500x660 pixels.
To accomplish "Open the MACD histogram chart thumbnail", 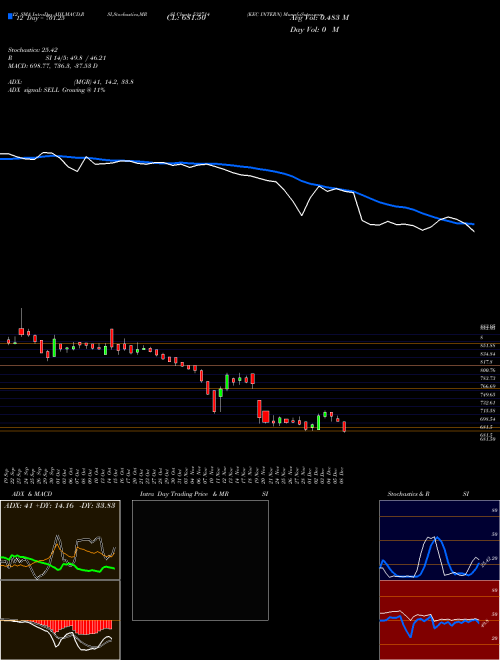I will 60,620.
